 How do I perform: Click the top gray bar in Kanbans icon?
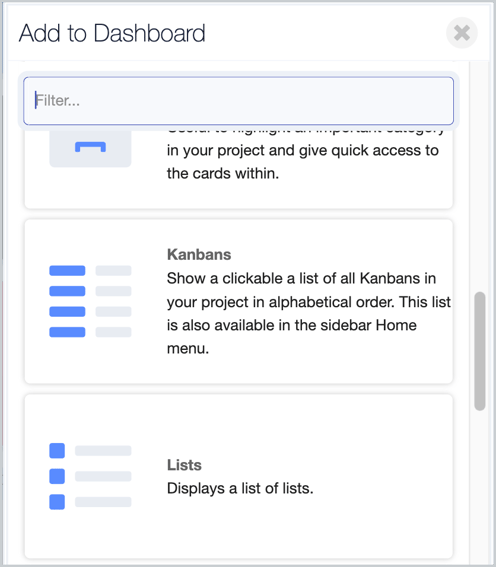pyautogui.click(x=114, y=270)
